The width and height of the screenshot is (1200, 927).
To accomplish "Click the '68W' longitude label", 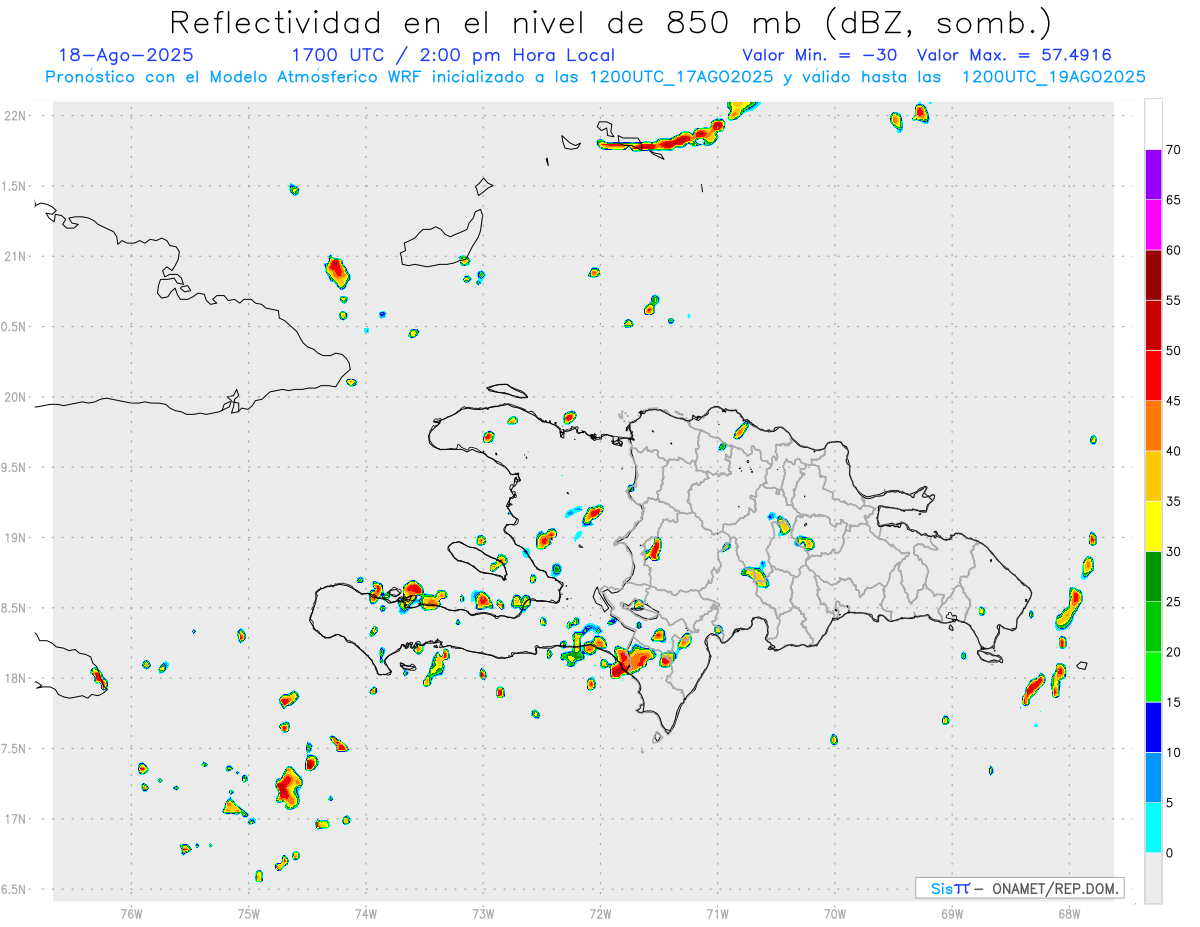I will coord(1069,913).
